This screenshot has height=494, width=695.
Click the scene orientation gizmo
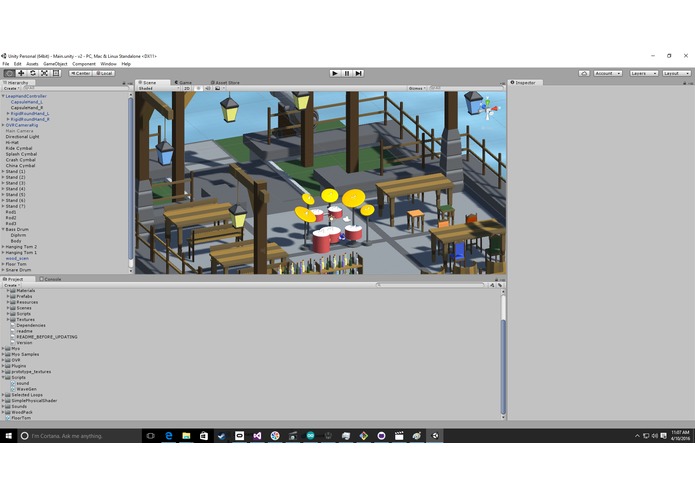(x=488, y=109)
